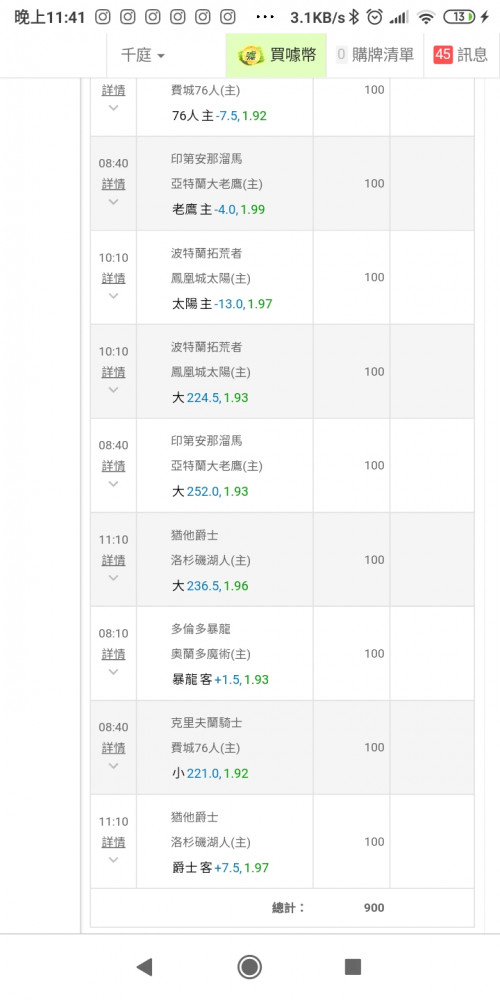Tap the 買噓幣 buy coins button

(x=276, y=55)
